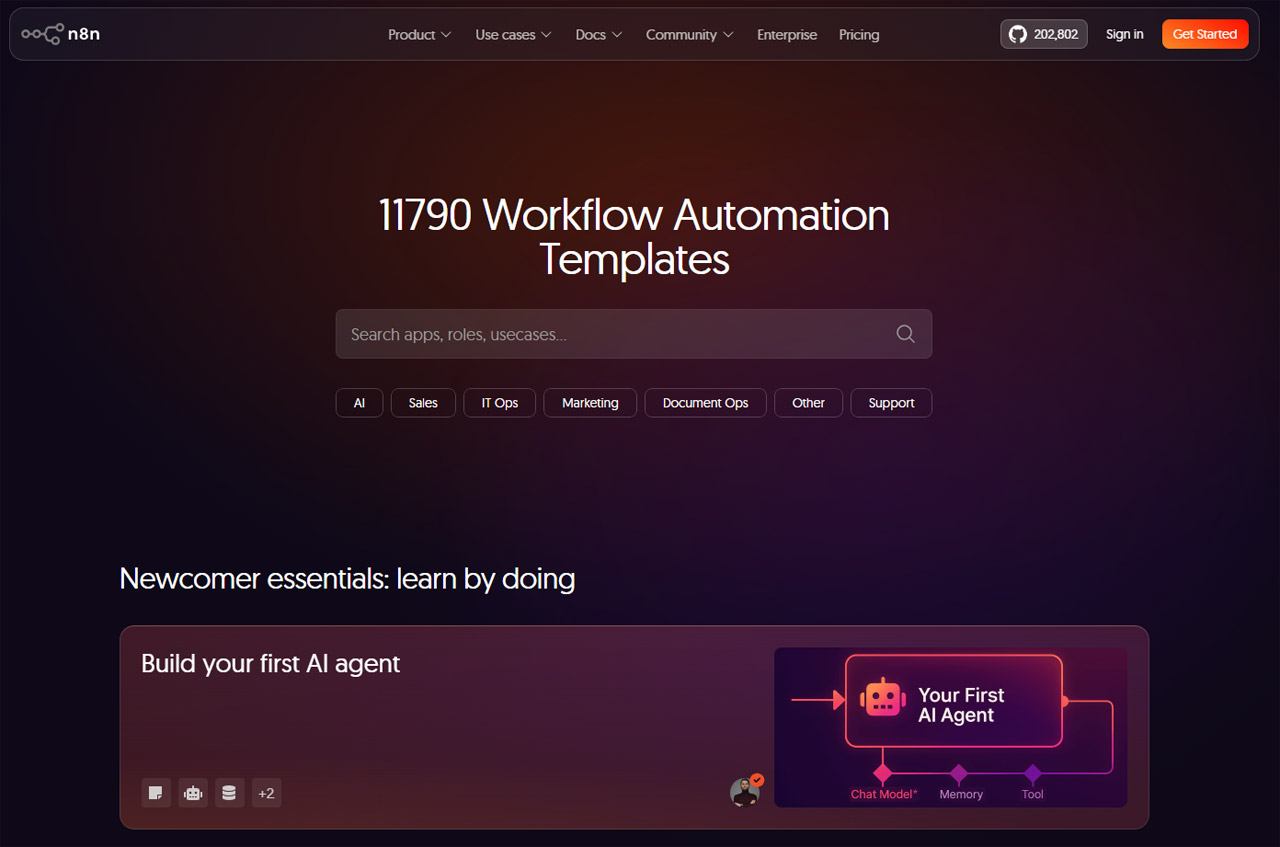The image size is (1280, 847).
Task: Open the Community dropdown
Action: [690, 35]
